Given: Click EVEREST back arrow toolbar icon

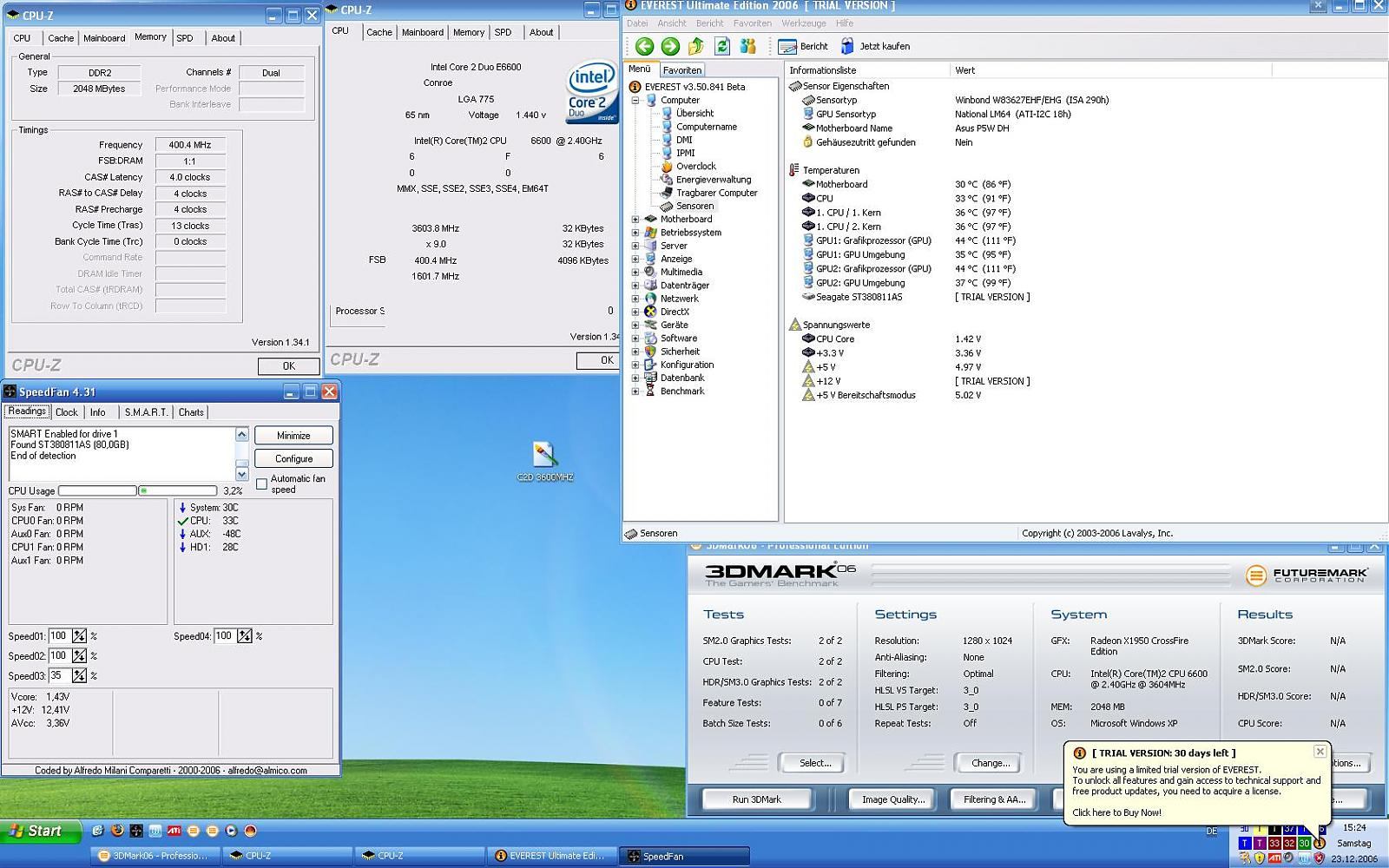Looking at the screenshot, I should 644,47.
